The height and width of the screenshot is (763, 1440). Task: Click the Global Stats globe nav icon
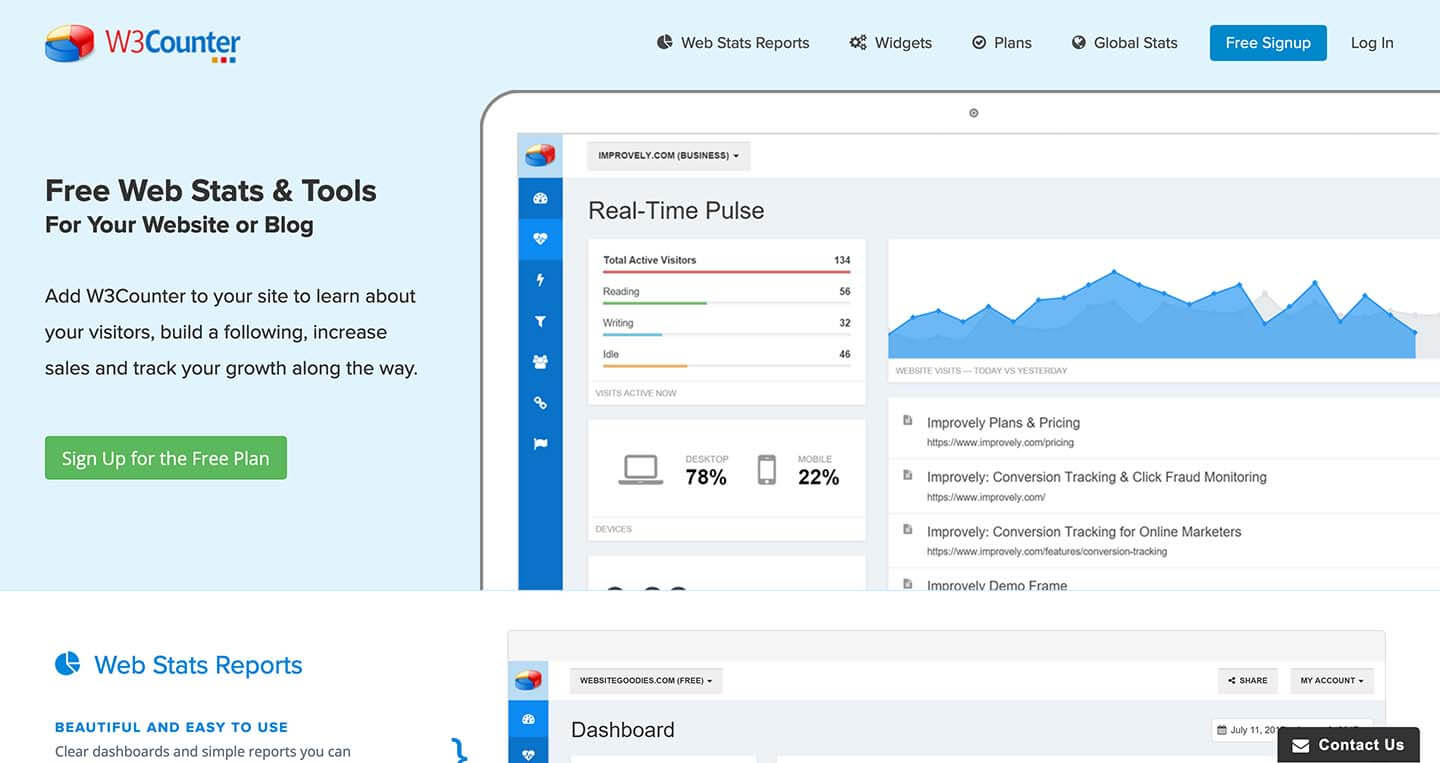click(x=1078, y=43)
